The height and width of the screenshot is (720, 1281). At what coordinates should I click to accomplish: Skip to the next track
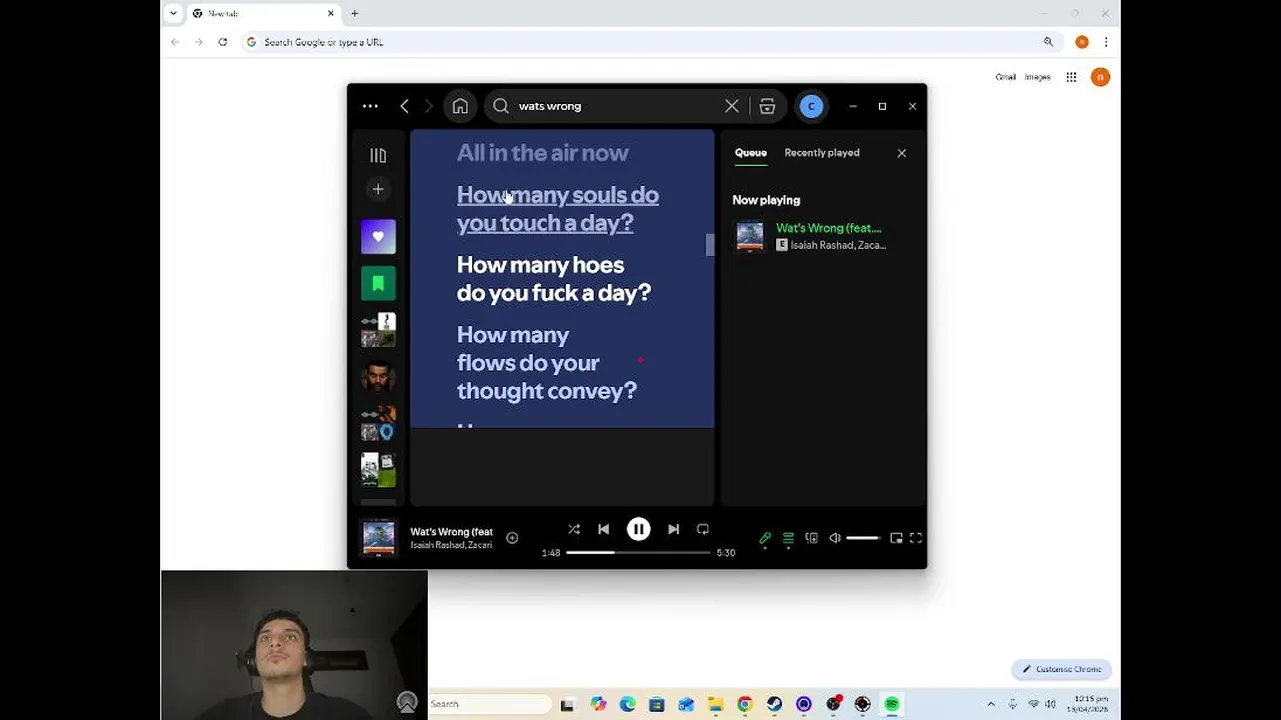673,529
